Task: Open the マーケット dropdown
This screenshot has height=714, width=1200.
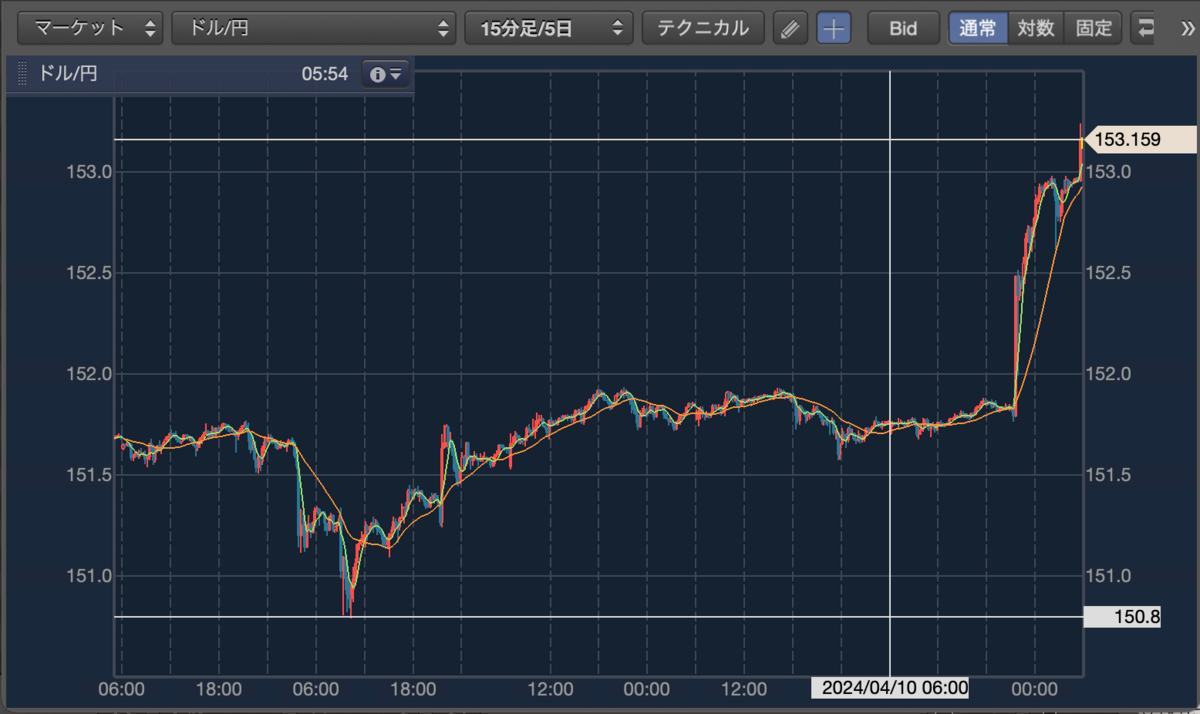Action: (x=91, y=28)
